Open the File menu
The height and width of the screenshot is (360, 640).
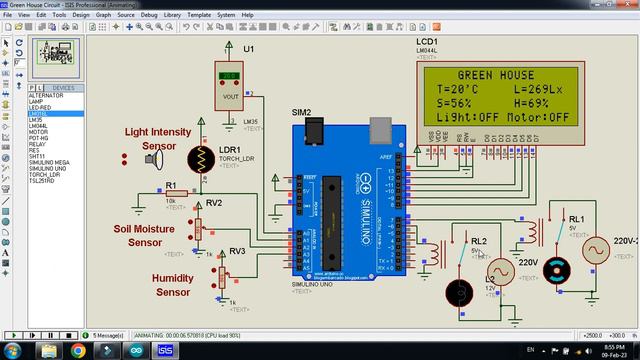point(7,15)
